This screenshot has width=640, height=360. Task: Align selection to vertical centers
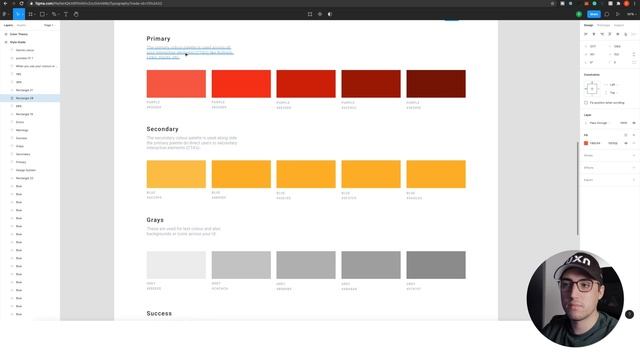tap(618, 34)
